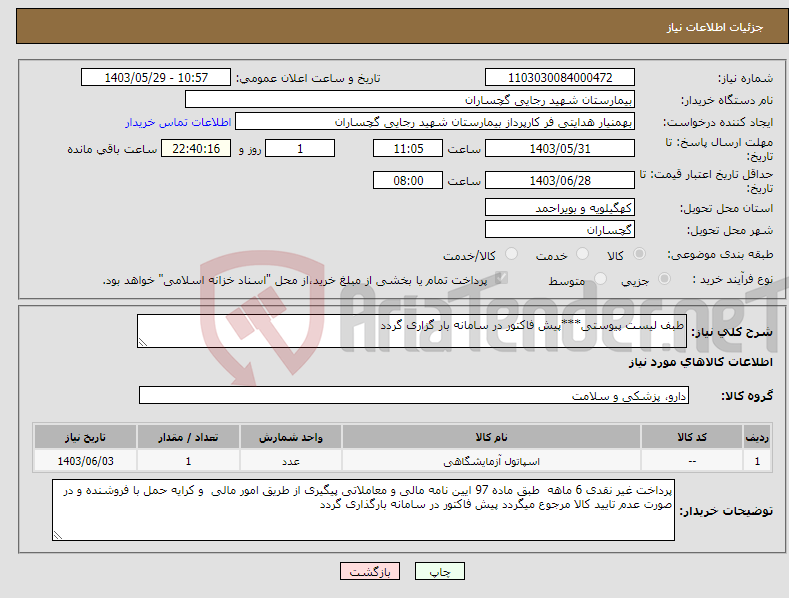
Task: Click the province field کهگیلویه و بویراحمد
Action: point(560,207)
